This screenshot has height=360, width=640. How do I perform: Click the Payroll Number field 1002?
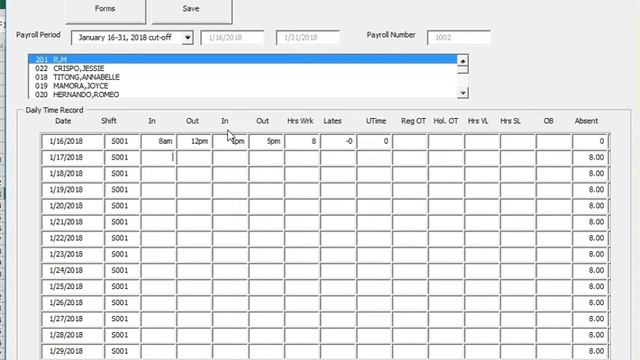459,38
